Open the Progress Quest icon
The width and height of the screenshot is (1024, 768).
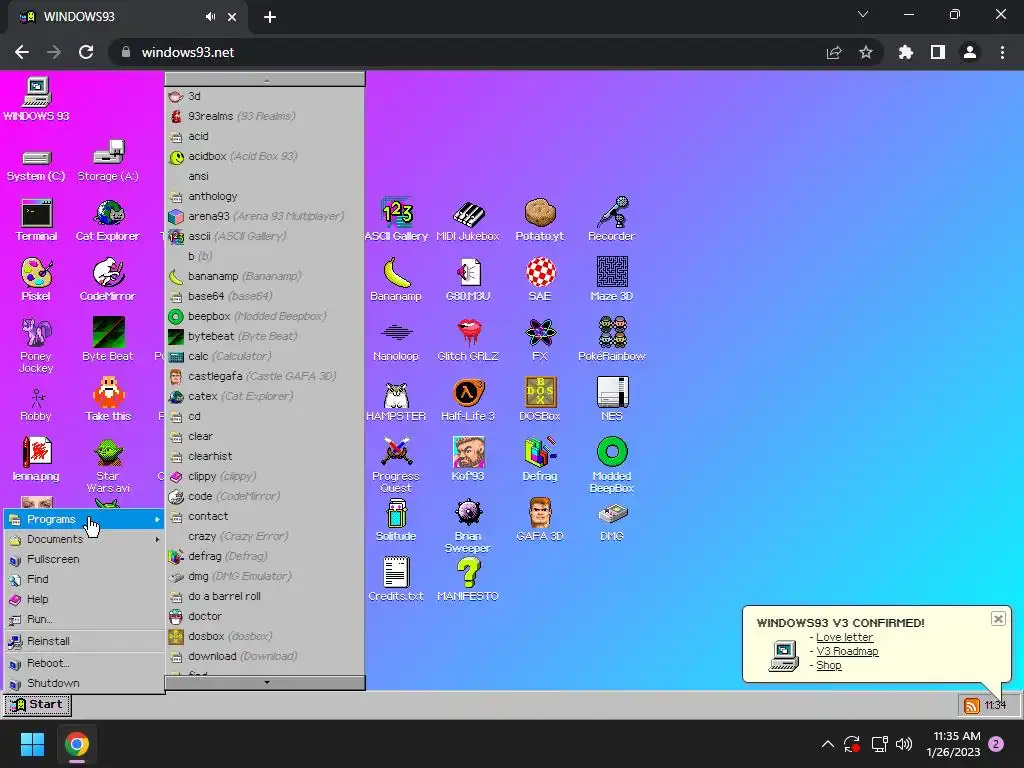click(396, 466)
